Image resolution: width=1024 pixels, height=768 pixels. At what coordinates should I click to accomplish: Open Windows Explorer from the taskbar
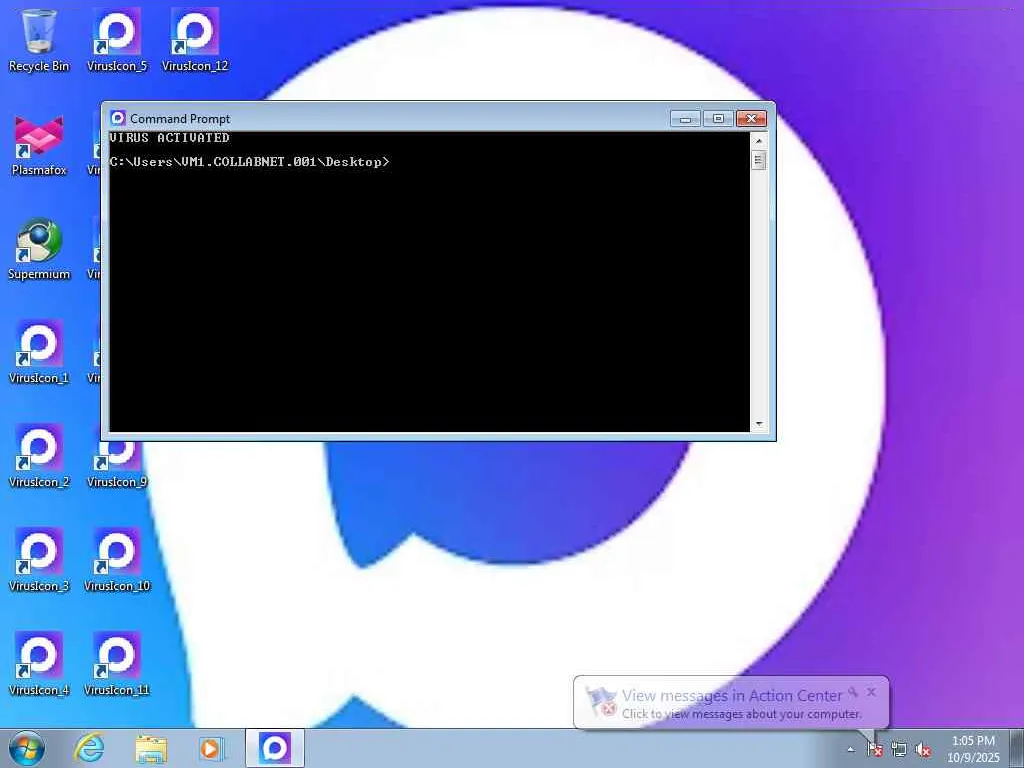151,748
